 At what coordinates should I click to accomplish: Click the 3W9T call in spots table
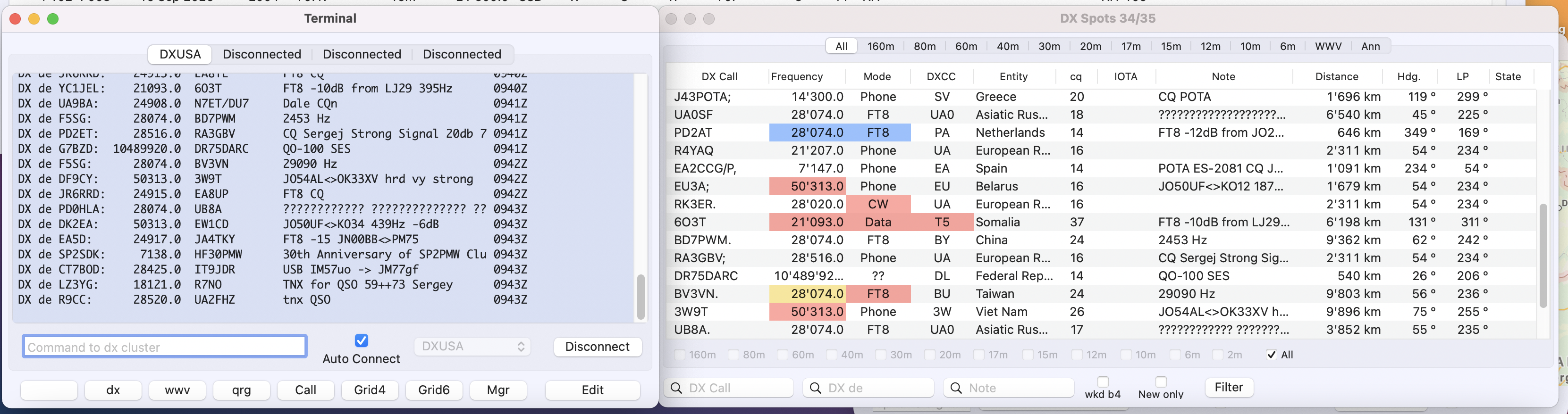click(691, 312)
